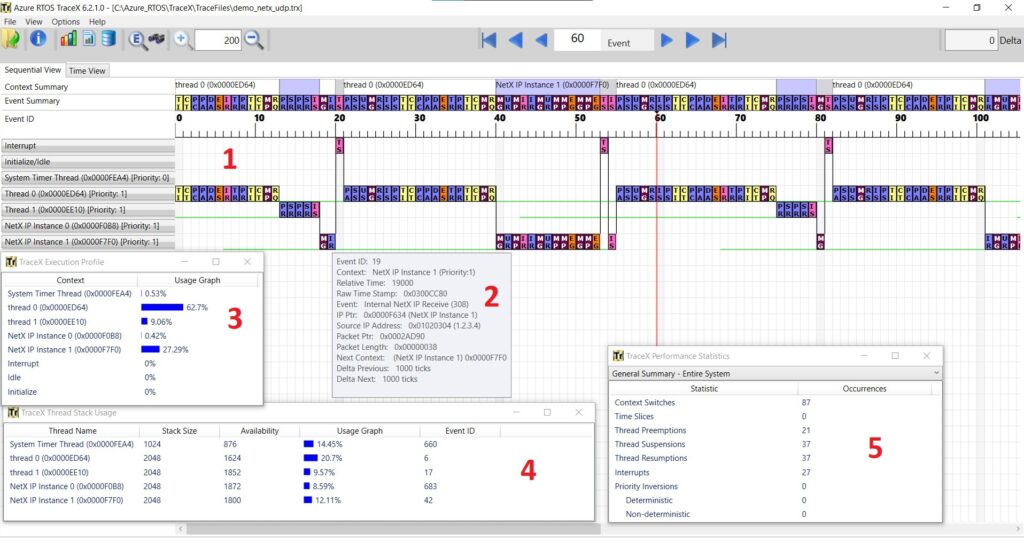1024x549 pixels.
Task: Click the Statistic column header
Action: tap(704, 388)
